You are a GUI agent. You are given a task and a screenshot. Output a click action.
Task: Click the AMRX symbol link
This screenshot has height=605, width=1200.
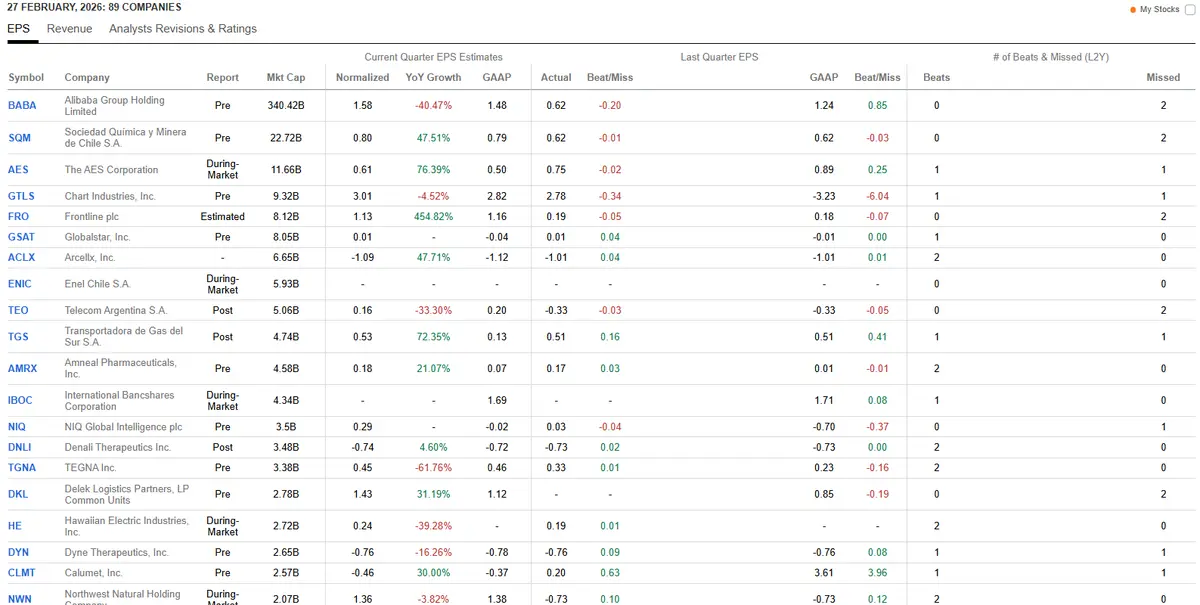pyautogui.click(x=22, y=368)
